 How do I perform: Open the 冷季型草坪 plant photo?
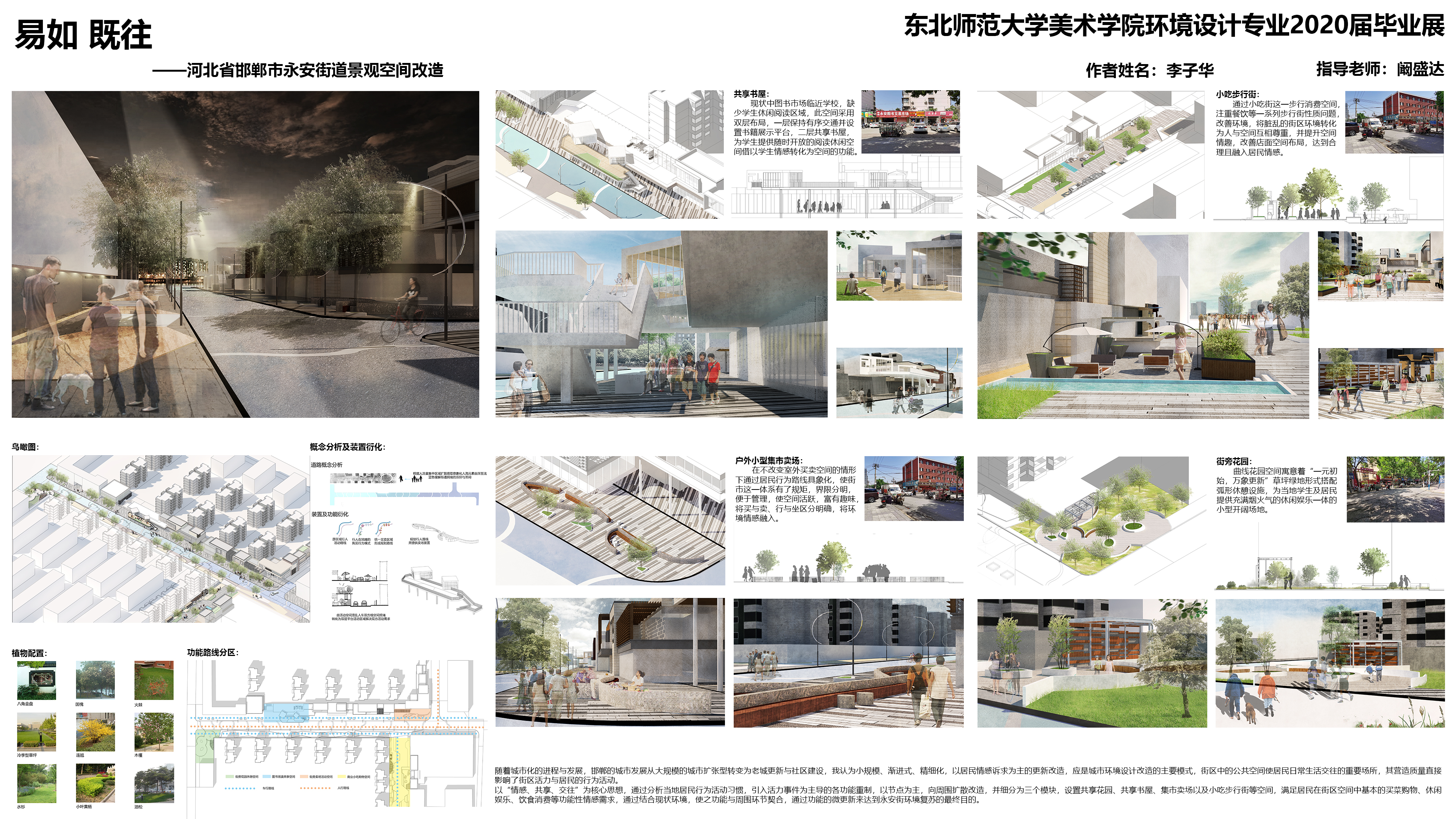[37, 732]
